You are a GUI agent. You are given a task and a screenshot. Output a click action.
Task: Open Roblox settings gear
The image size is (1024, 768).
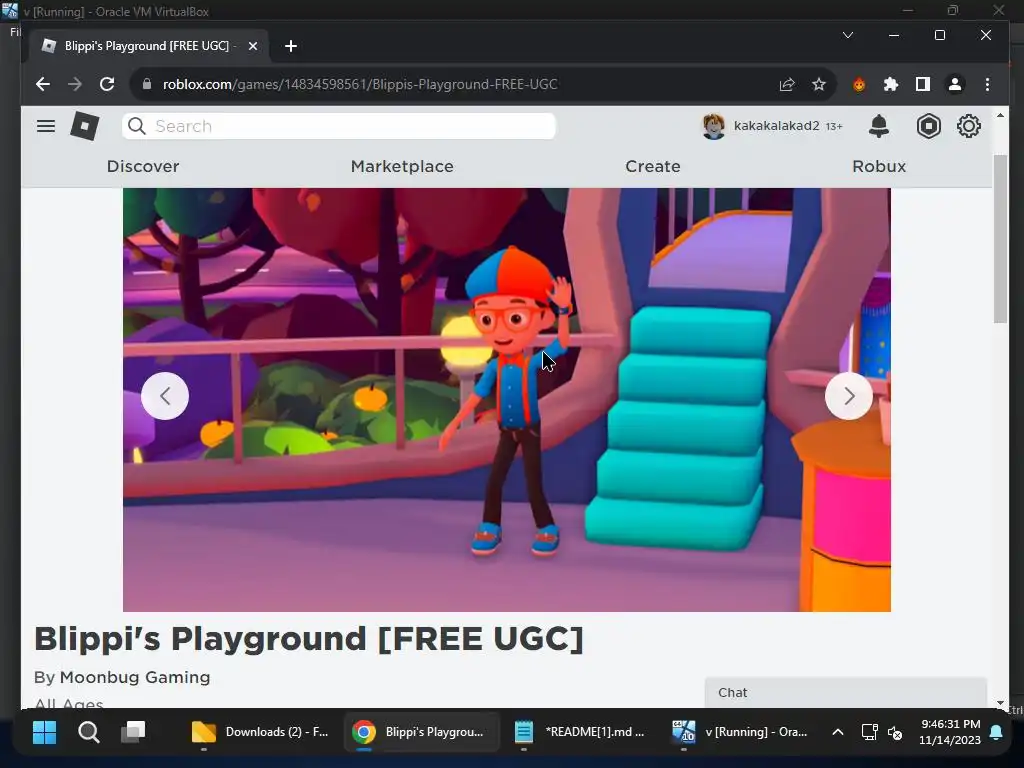point(969,126)
